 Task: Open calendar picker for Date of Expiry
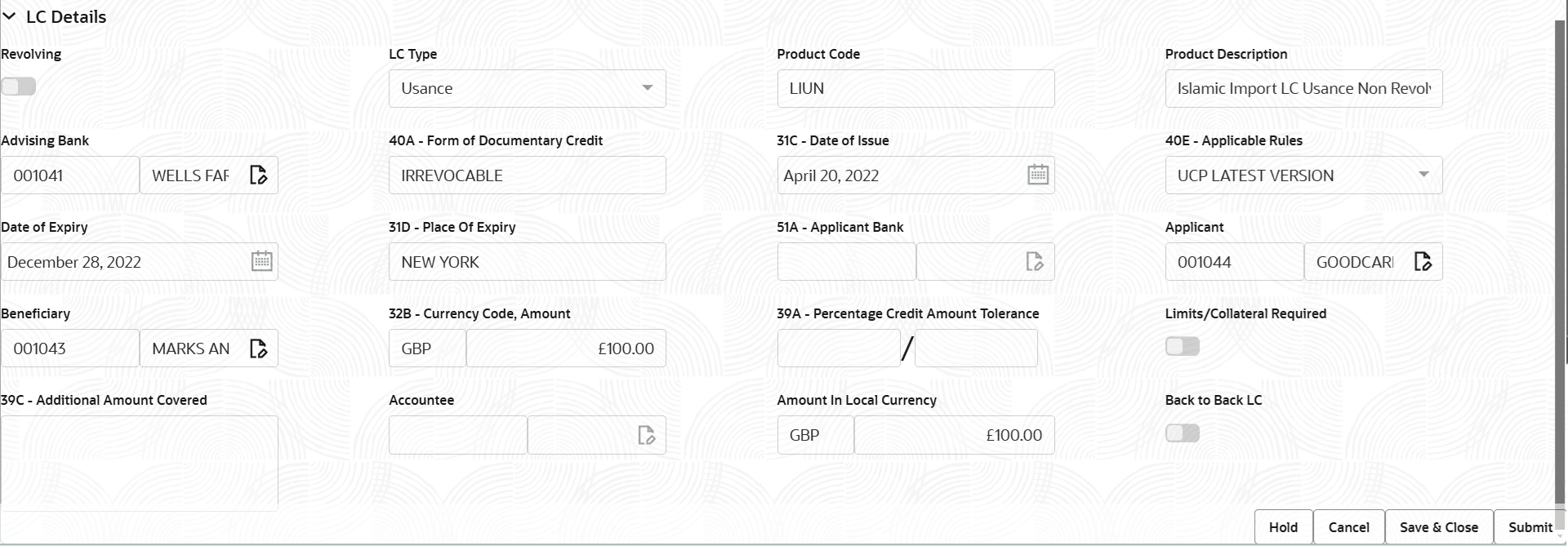[x=261, y=261]
